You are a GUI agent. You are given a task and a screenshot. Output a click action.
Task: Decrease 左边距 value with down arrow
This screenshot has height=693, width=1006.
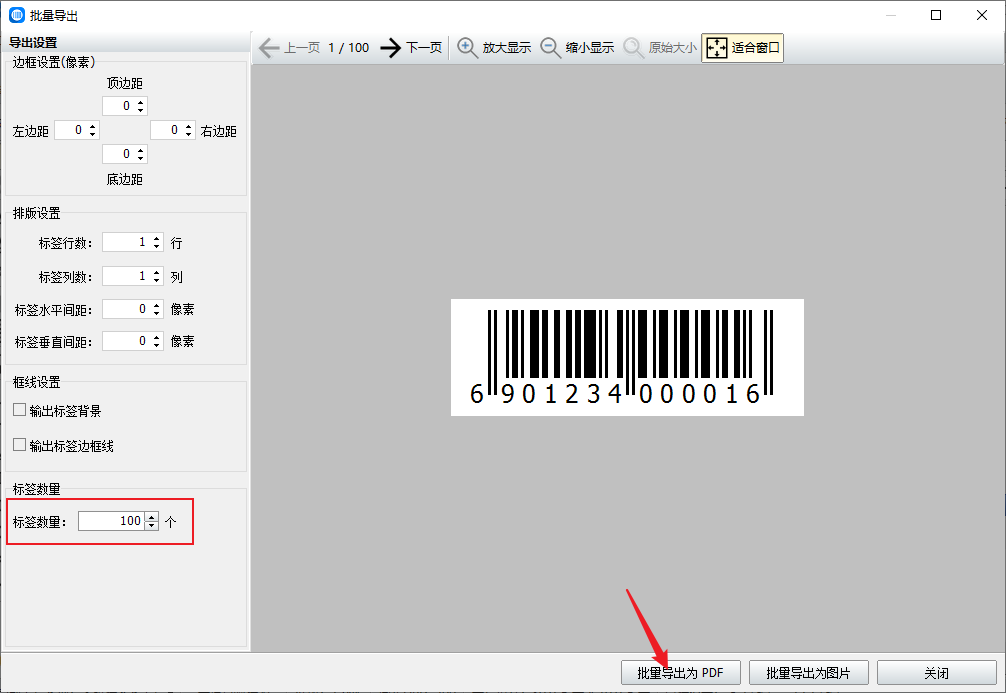pos(92,135)
